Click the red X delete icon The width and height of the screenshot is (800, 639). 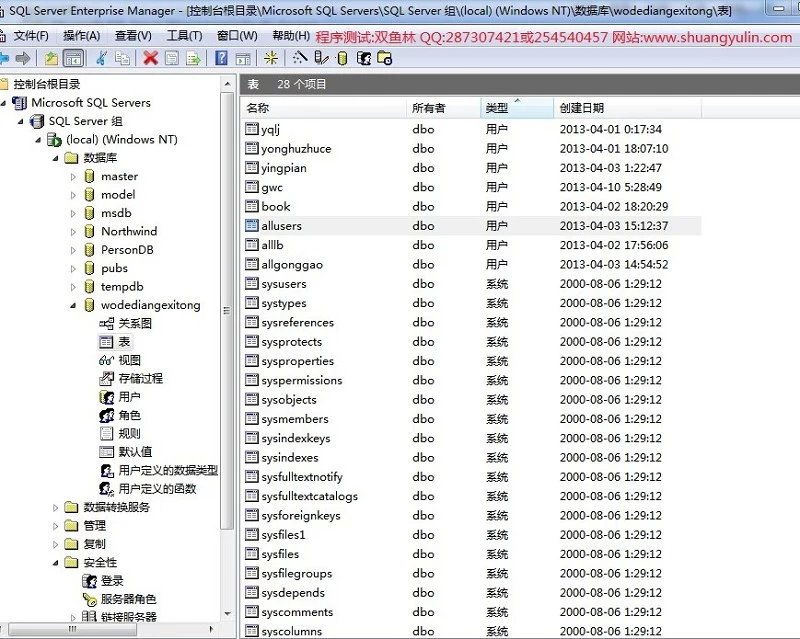[151, 59]
